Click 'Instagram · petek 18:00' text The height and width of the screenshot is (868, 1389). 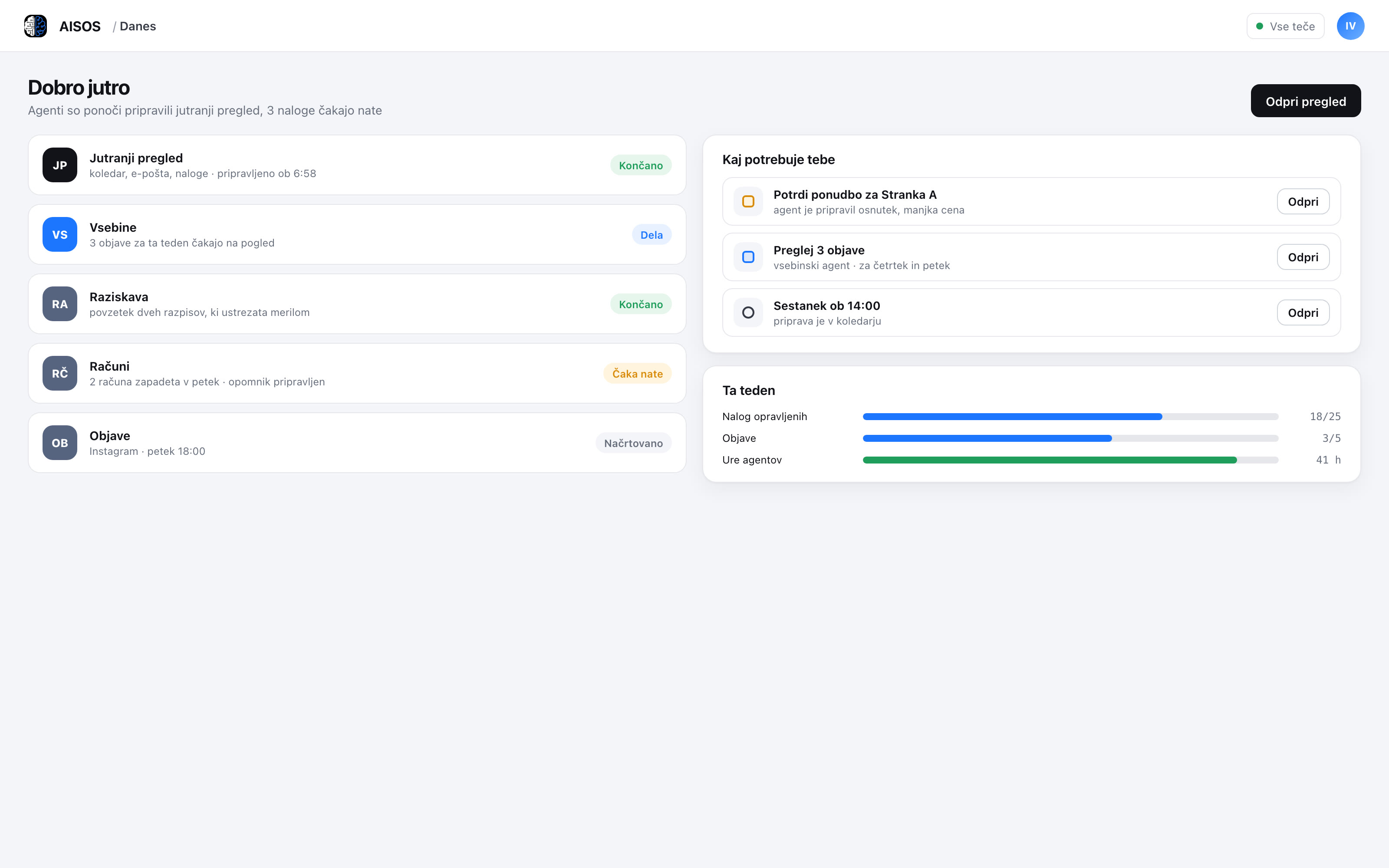(x=148, y=451)
